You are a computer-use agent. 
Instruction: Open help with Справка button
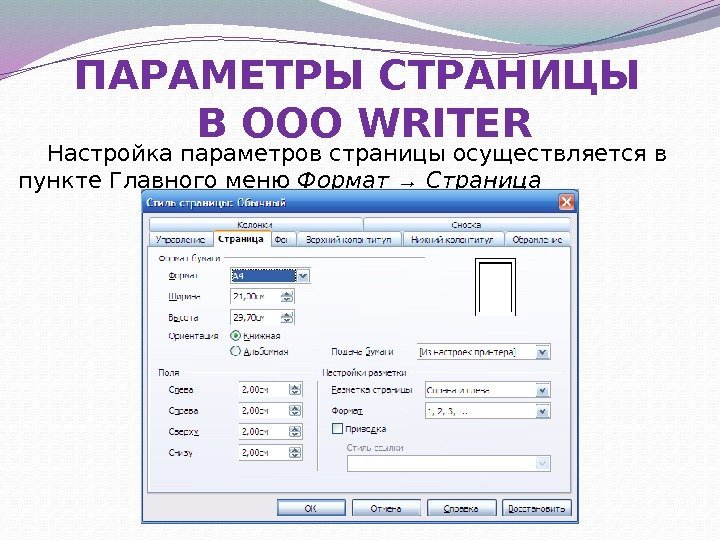461,508
